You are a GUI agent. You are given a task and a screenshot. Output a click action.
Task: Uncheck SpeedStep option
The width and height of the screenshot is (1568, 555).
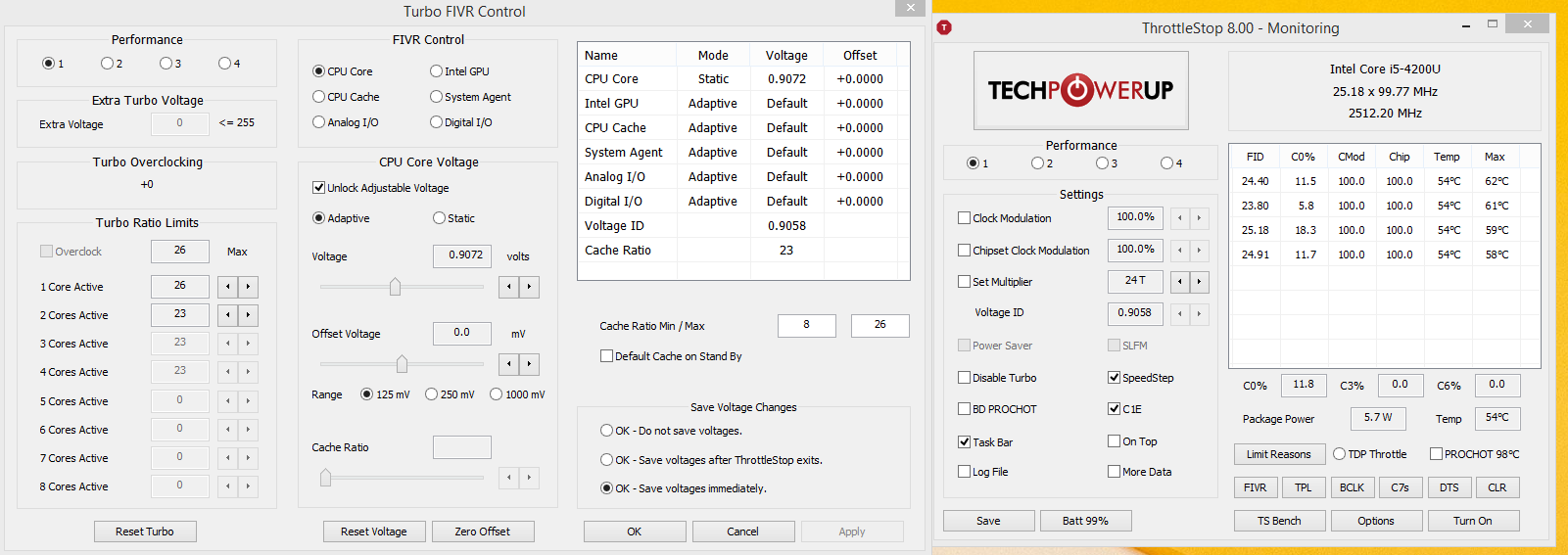pos(1115,378)
